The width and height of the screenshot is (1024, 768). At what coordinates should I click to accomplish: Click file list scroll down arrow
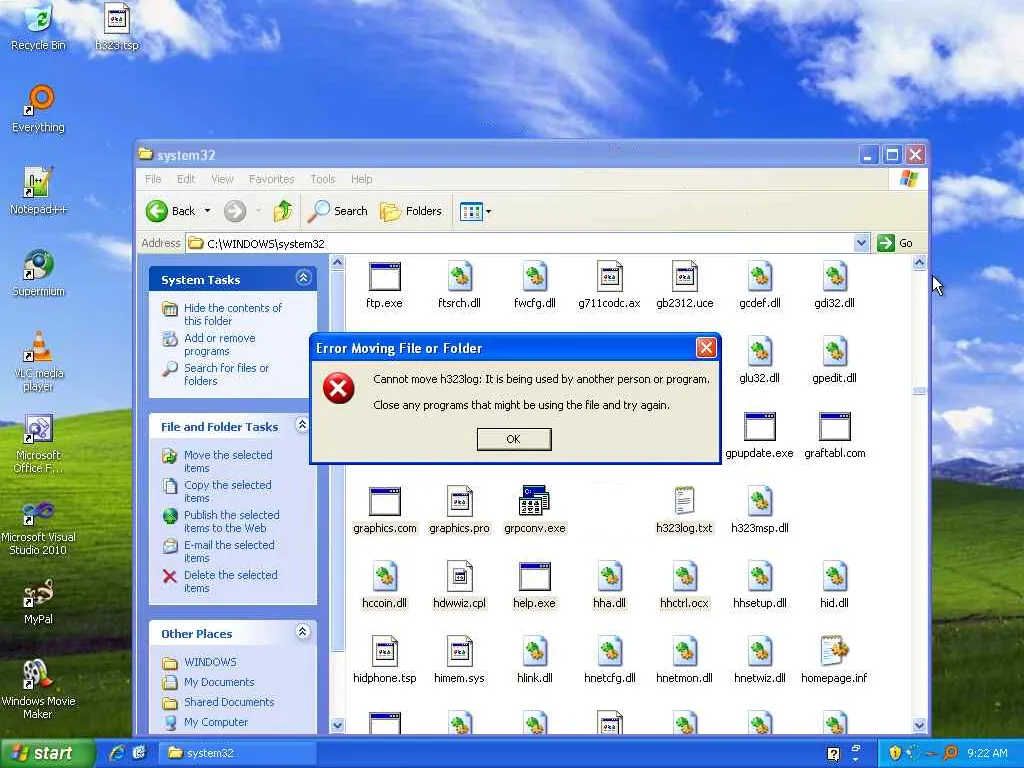click(920, 725)
